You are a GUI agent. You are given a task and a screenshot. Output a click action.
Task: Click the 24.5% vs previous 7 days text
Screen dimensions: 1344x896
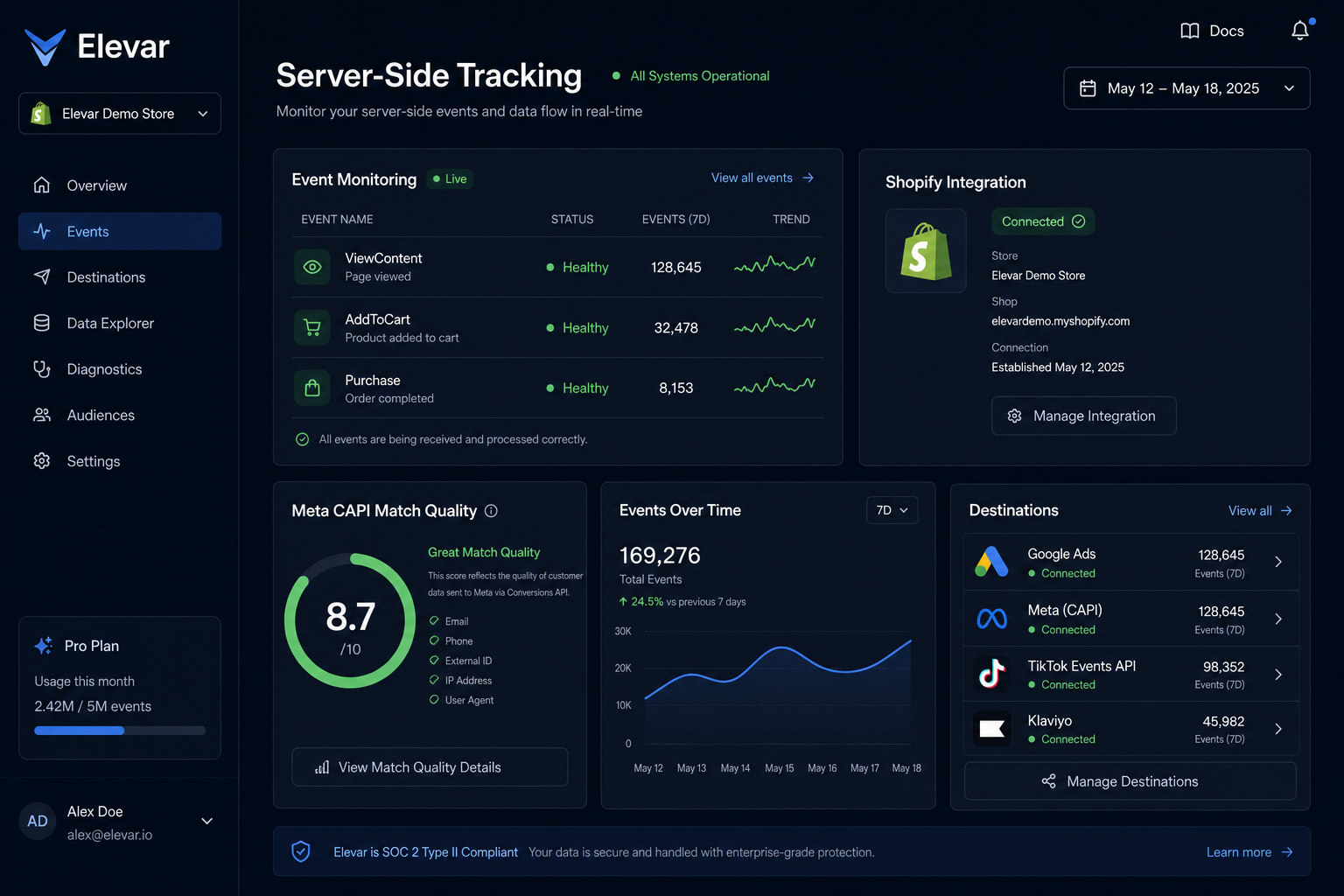(x=682, y=602)
